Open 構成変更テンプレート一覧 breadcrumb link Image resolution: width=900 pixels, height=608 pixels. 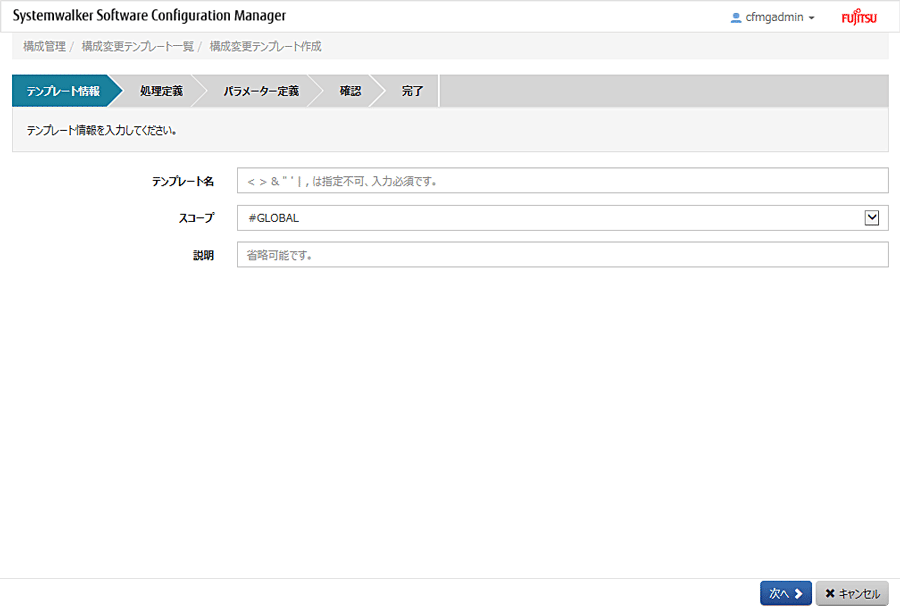click(138, 47)
